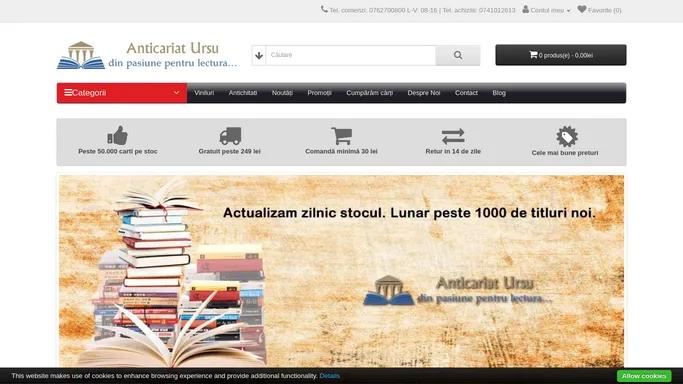Click the price tag badge icon
Viewport: 683px width, 384px height.
[567, 137]
